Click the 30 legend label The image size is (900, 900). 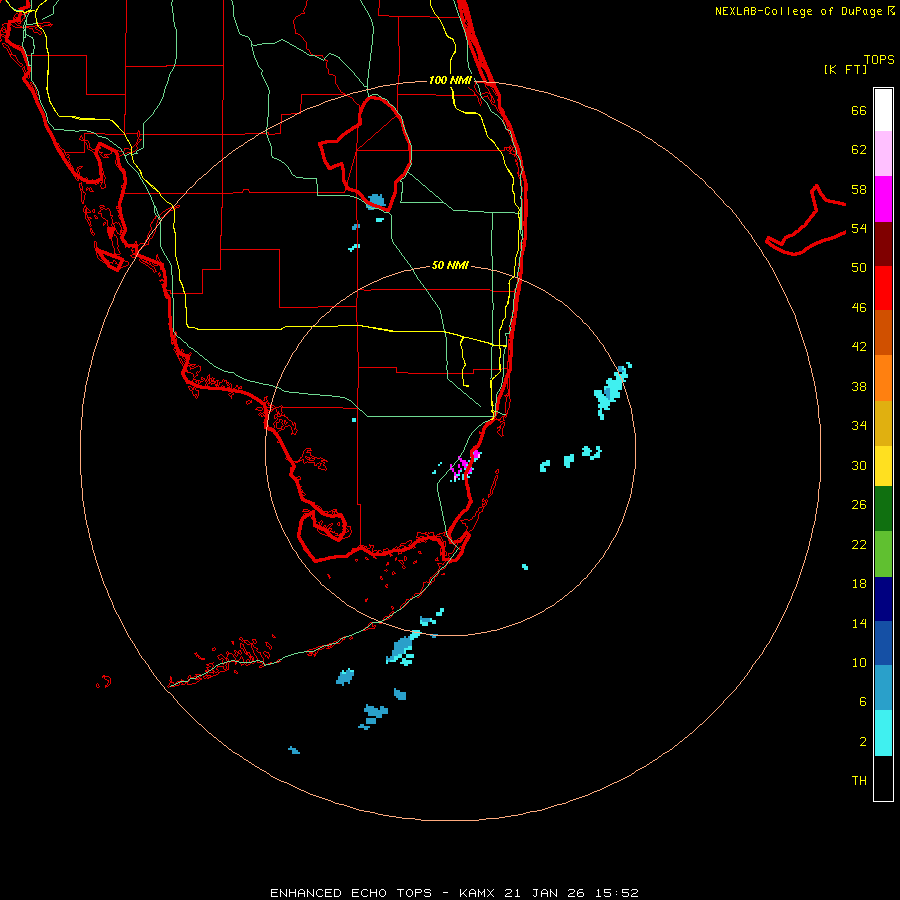(x=859, y=465)
